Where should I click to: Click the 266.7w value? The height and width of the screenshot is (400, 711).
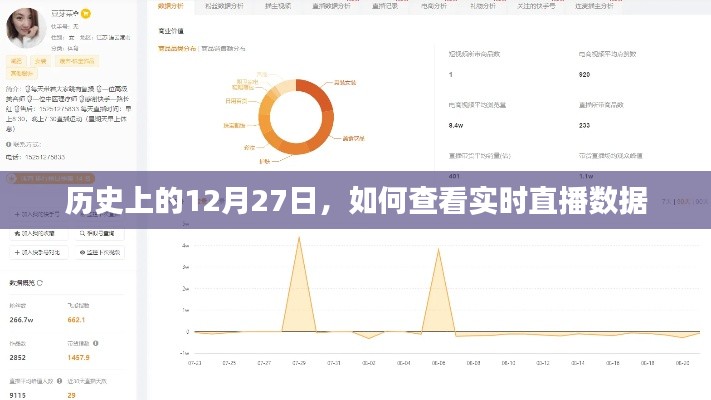pos(21,320)
